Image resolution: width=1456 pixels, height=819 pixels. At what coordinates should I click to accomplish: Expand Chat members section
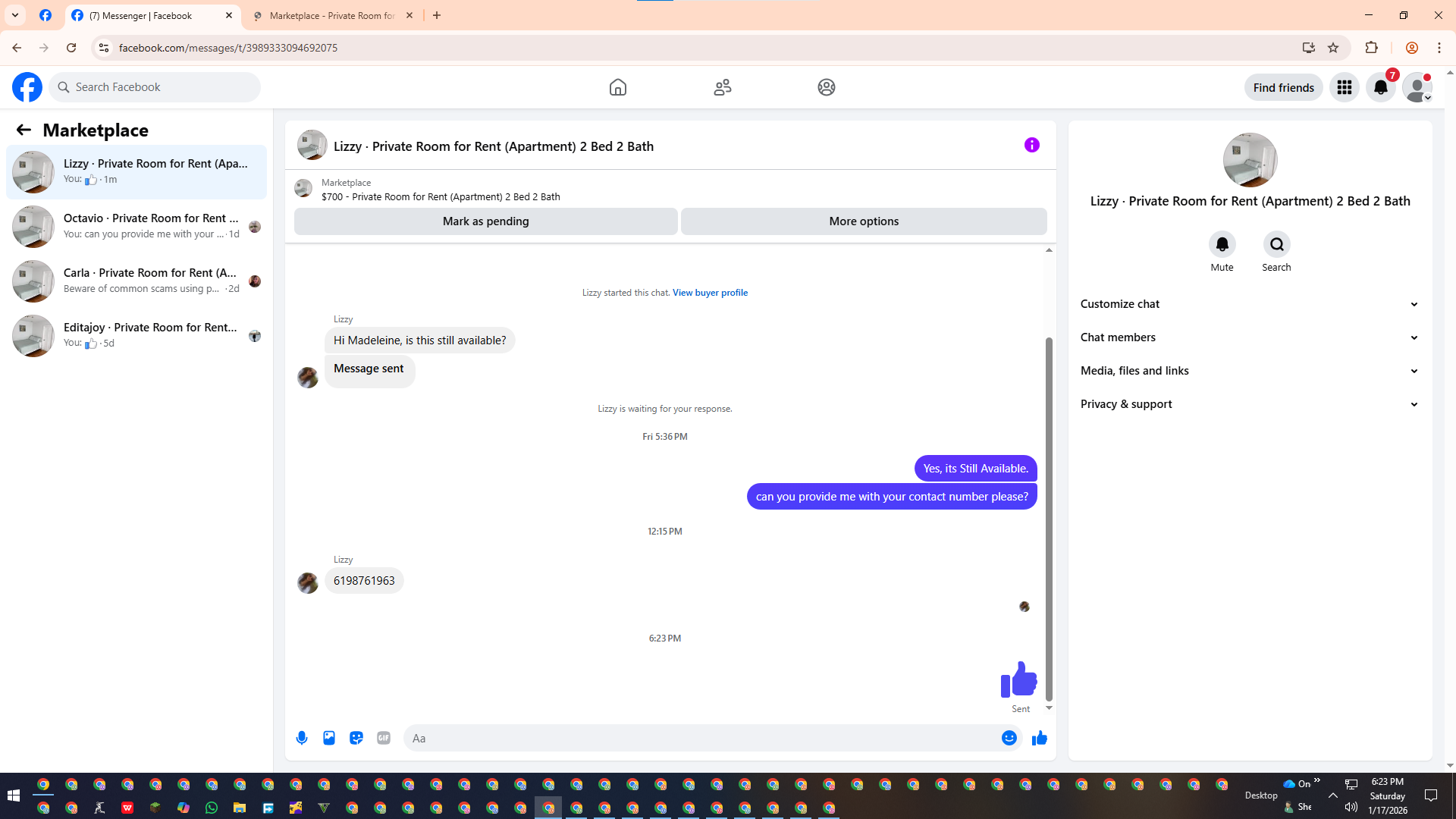pos(1249,337)
